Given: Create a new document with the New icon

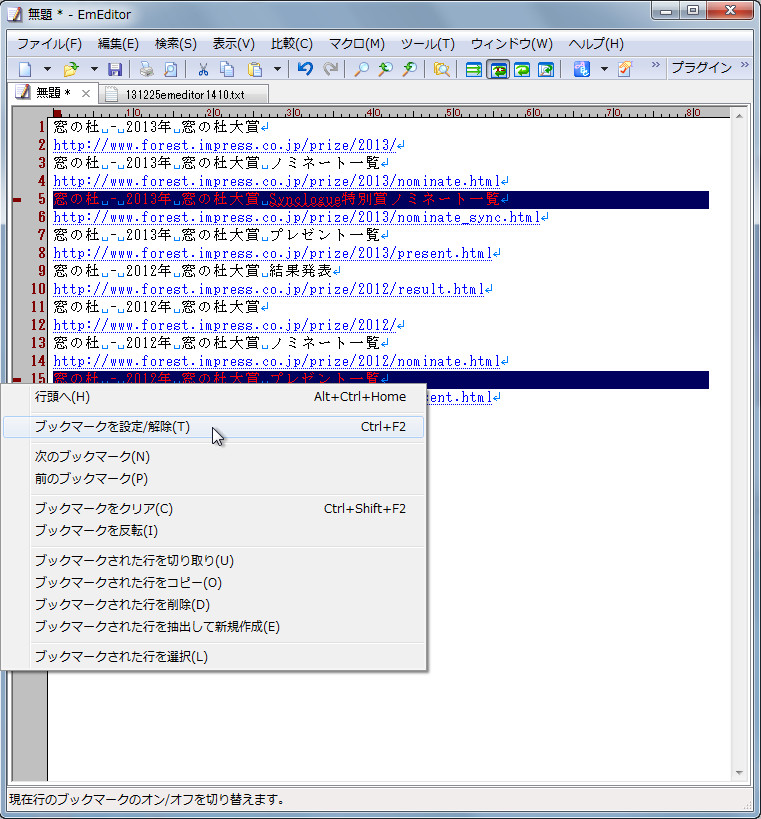Looking at the screenshot, I should click(x=25, y=69).
